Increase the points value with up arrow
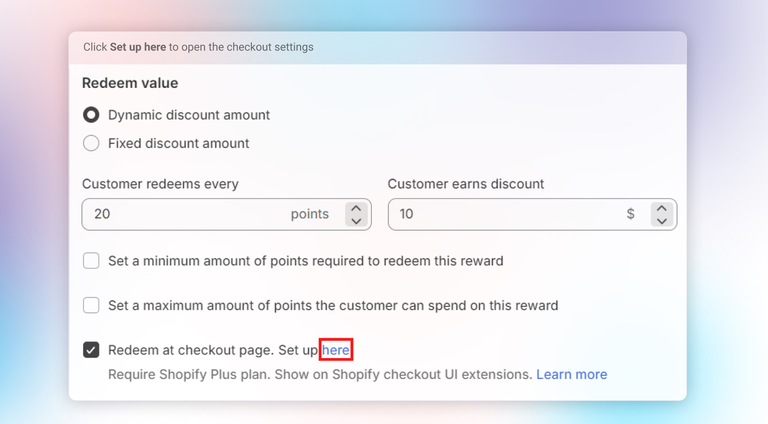The height and width of the screenshot is (424, 768). [x=355, y=208]
